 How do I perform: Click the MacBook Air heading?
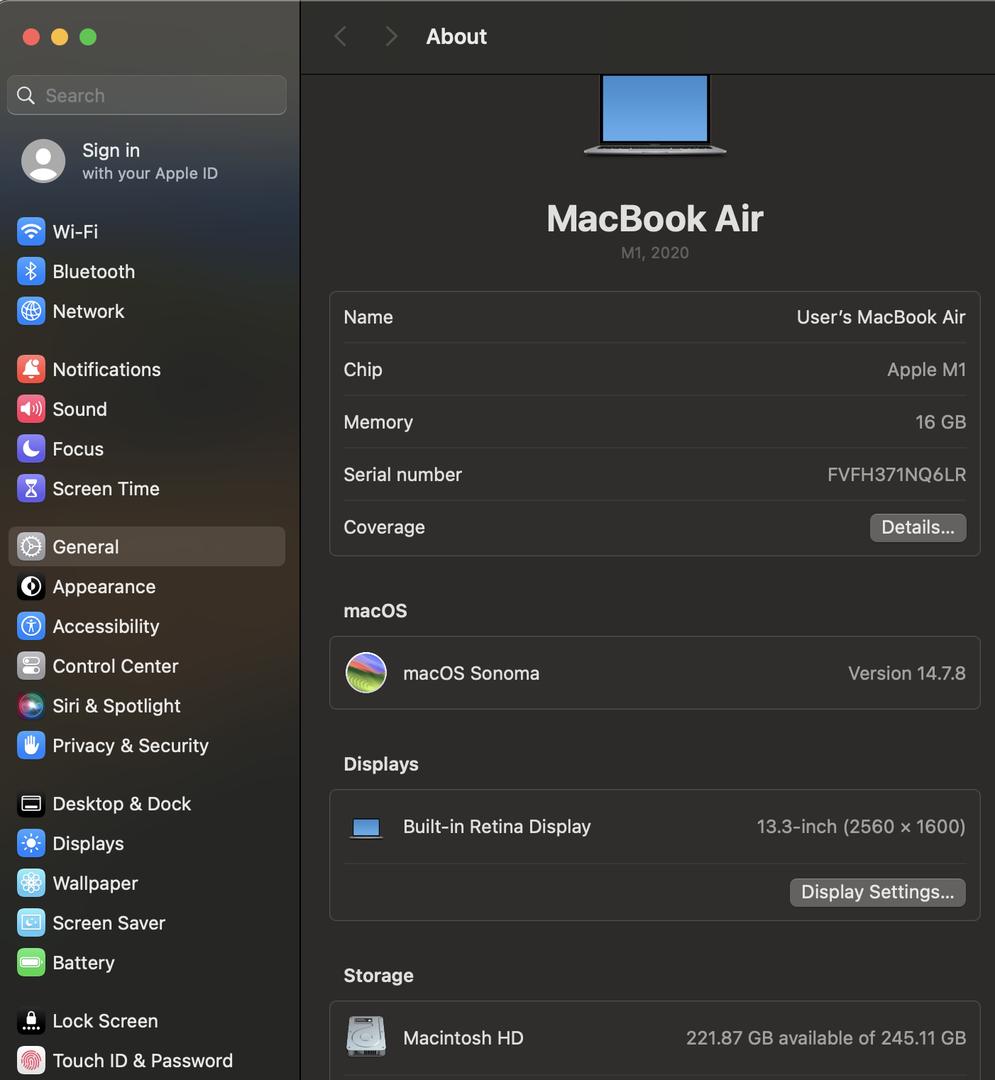(x=655, y=219)
